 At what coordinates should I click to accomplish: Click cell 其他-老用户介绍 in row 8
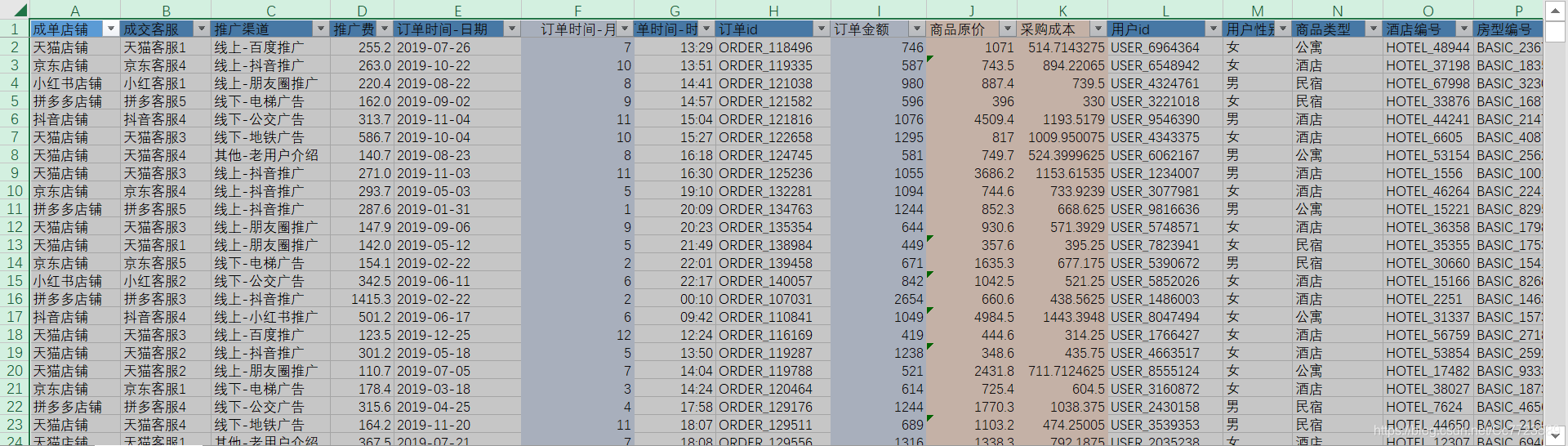coord(270,155)
